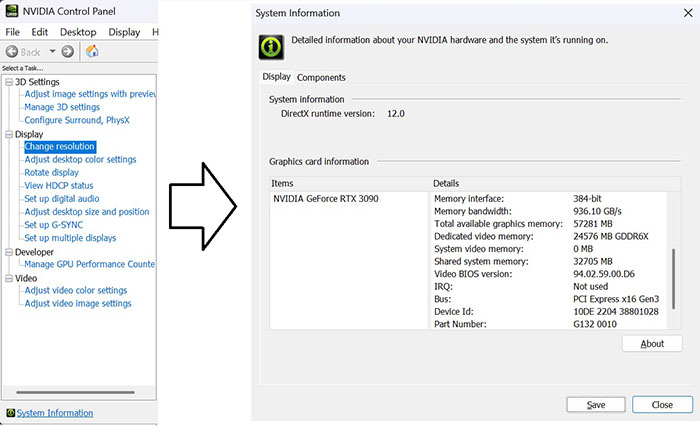Open Adjust desktop color settings
Viewport: 700px width, 426px height.
[80, 159]
